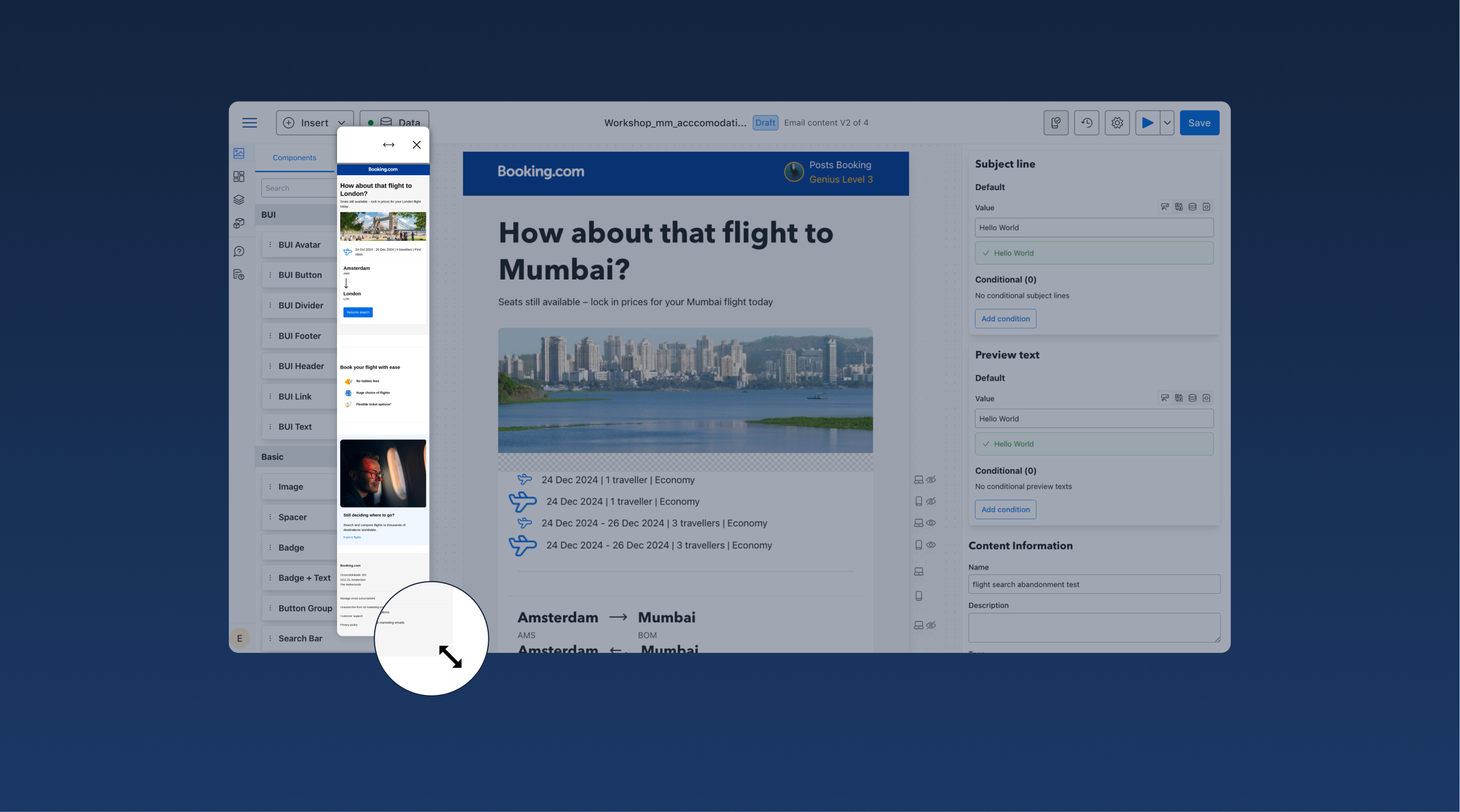Select the Spacer basic component

[x=299, y=518]
